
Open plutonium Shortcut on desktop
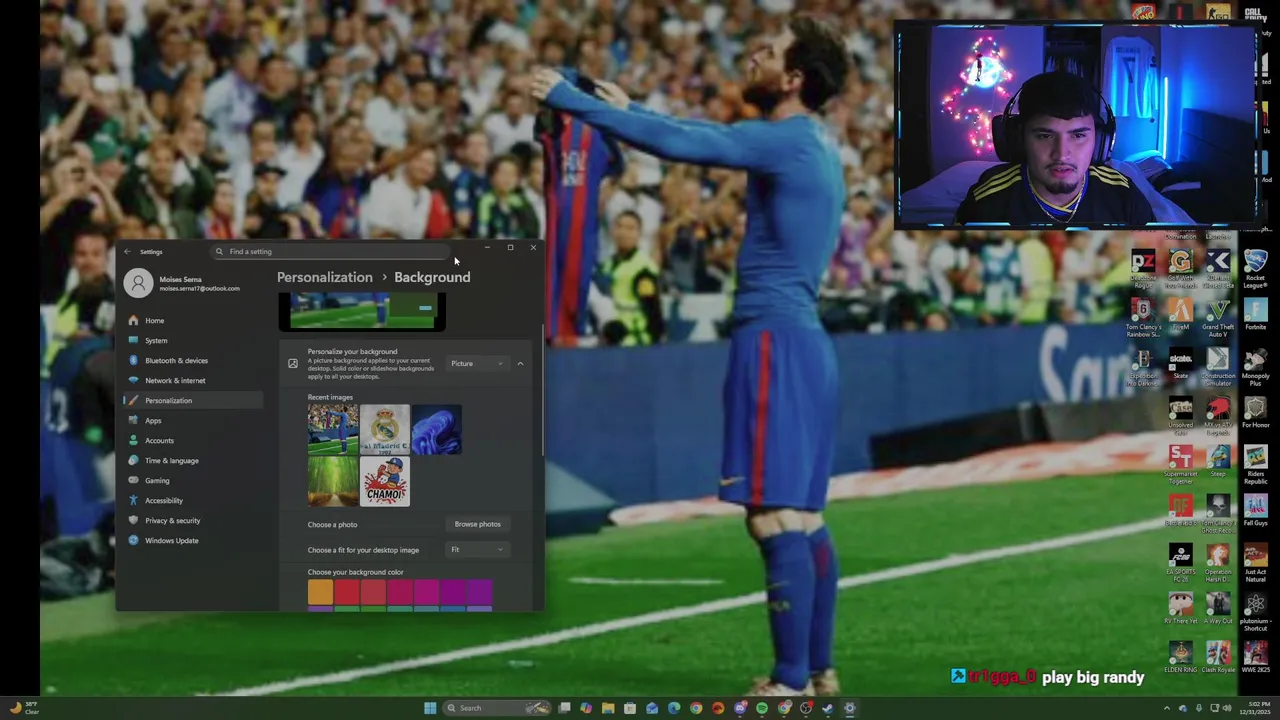click(x=1255, y=612)
